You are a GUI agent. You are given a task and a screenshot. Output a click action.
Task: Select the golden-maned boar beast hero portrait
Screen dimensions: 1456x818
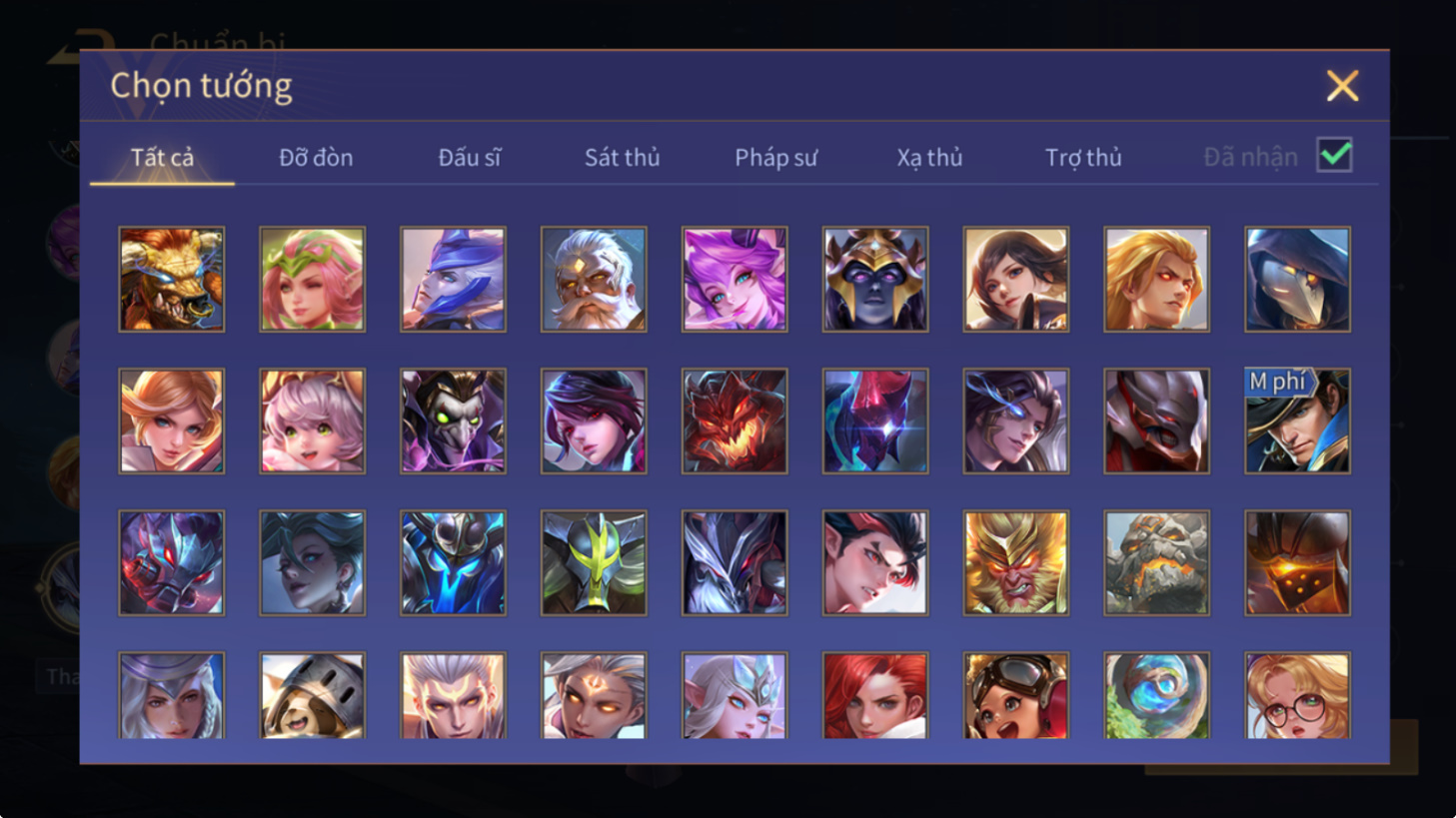pyautogui.click(x=172, y=279)
